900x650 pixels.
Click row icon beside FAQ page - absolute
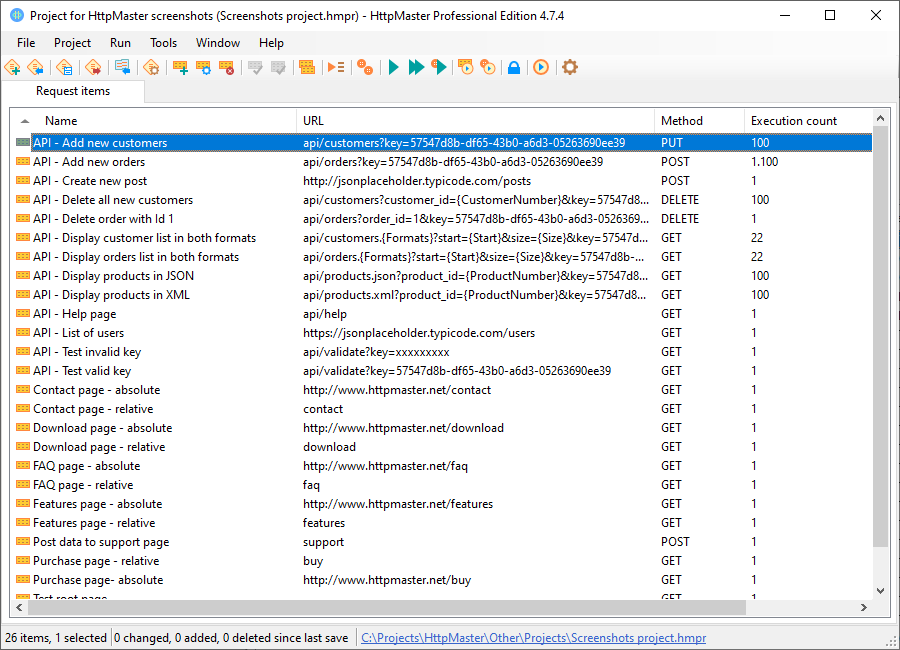tap(23, 465)
